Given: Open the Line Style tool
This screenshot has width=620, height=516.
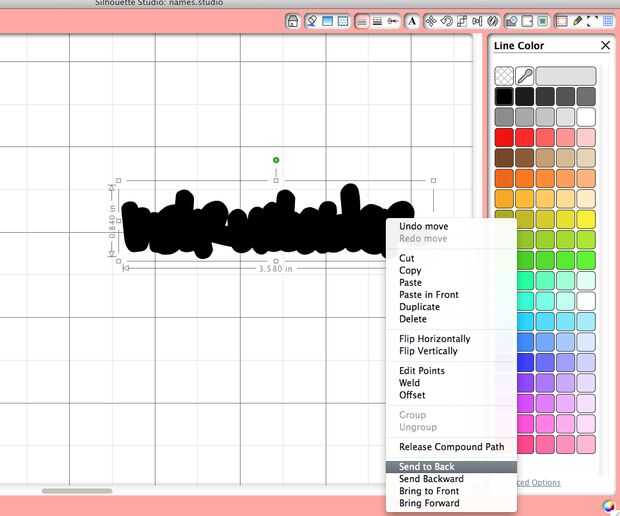Looking at the screenshot, I should pyautogui.click(x=377, y=21).
